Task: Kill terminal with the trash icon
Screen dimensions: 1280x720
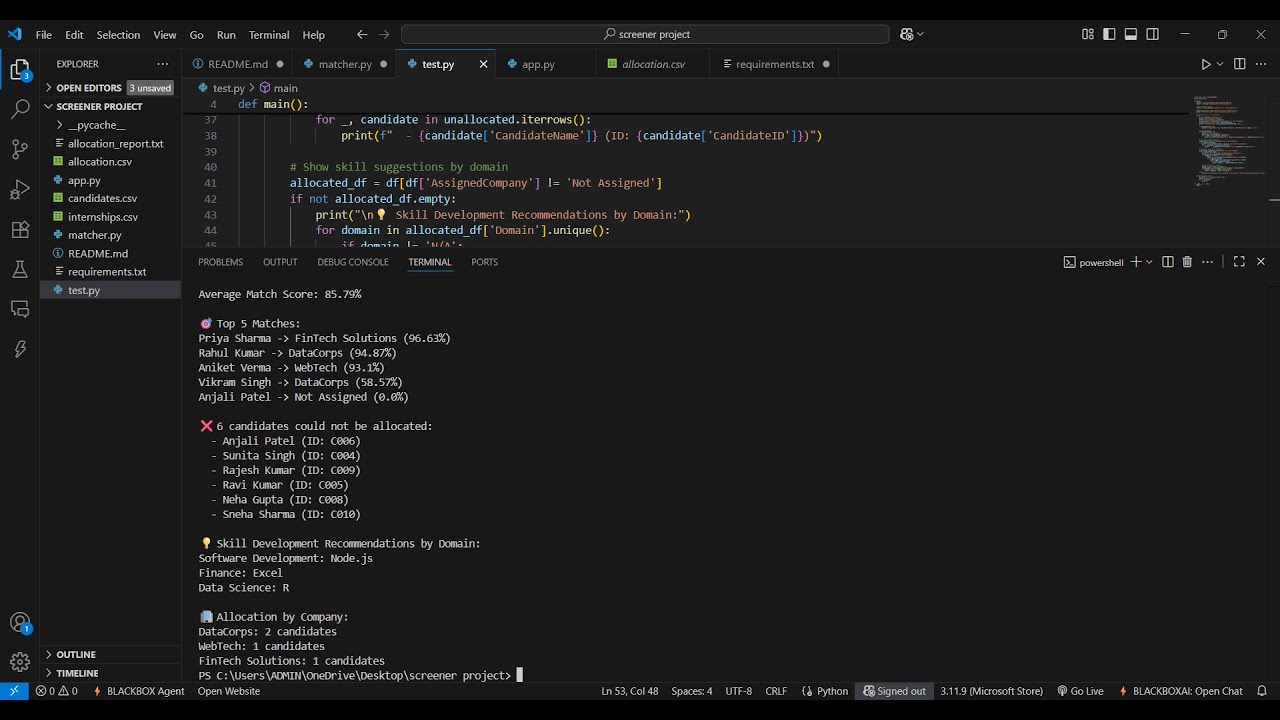Action: coord(1187,262)
